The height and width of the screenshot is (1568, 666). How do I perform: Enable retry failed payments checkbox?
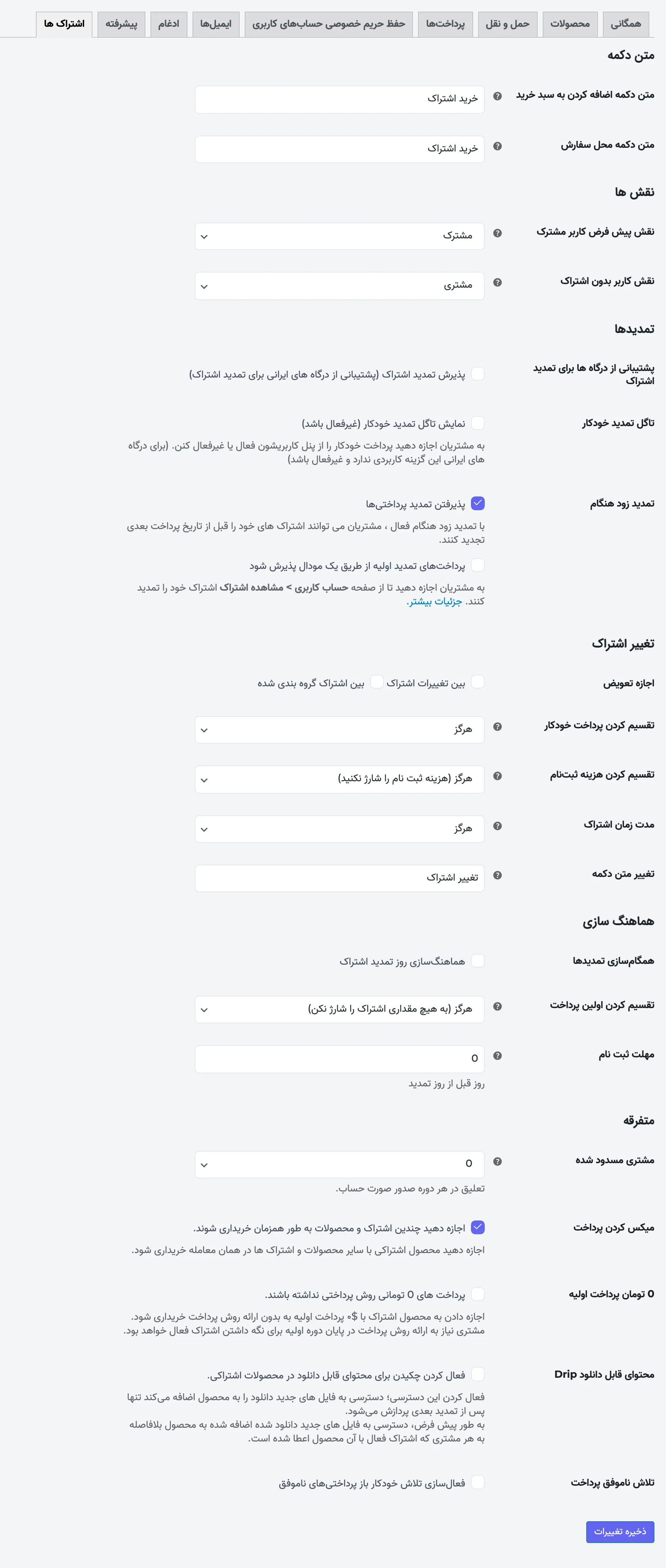478,1482
